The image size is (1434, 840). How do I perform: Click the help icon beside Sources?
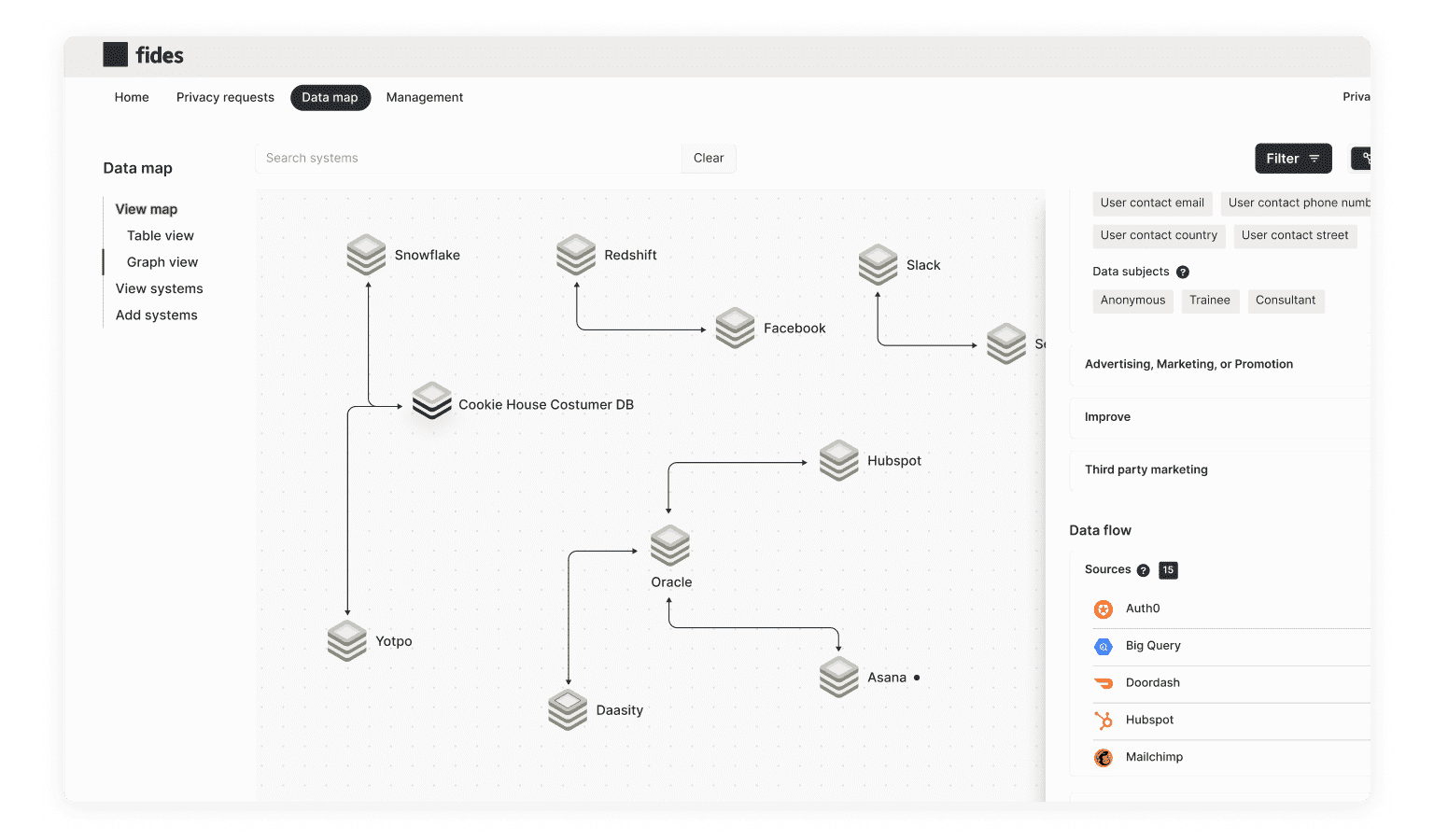[1143, 570]
